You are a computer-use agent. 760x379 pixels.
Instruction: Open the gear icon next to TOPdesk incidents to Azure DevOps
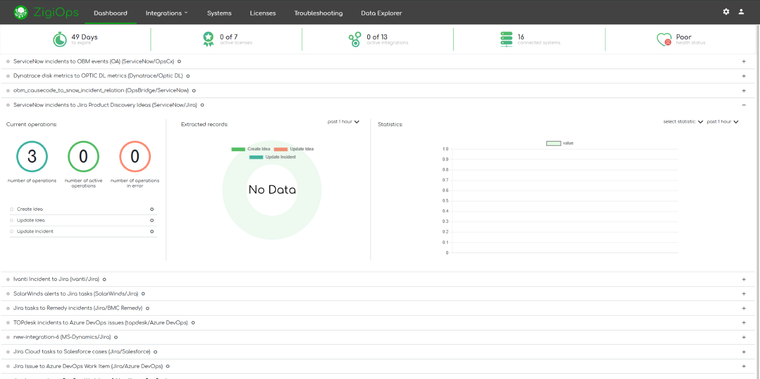(x=192, y=323)
